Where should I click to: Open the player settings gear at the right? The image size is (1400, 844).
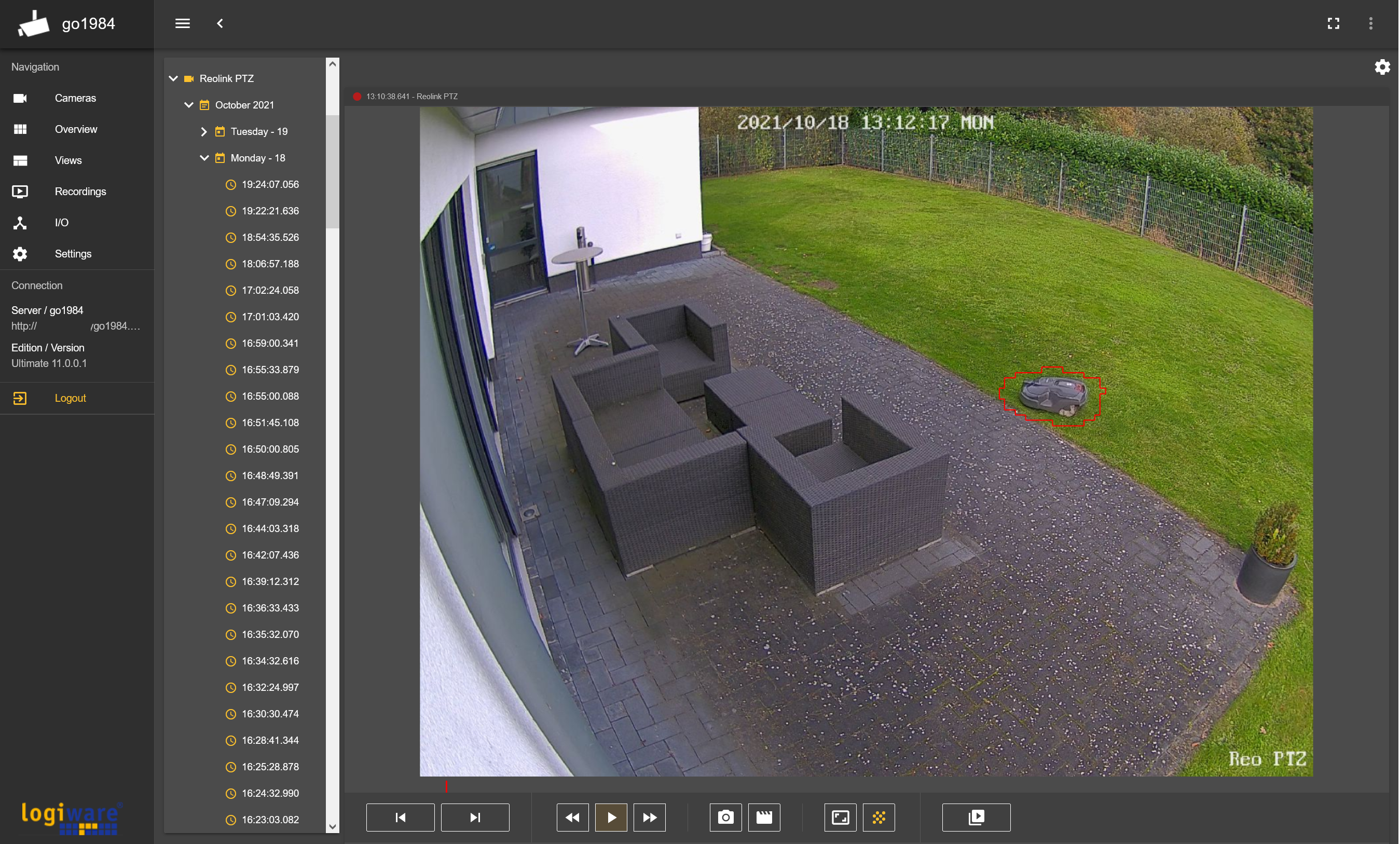click(1382, 67)
